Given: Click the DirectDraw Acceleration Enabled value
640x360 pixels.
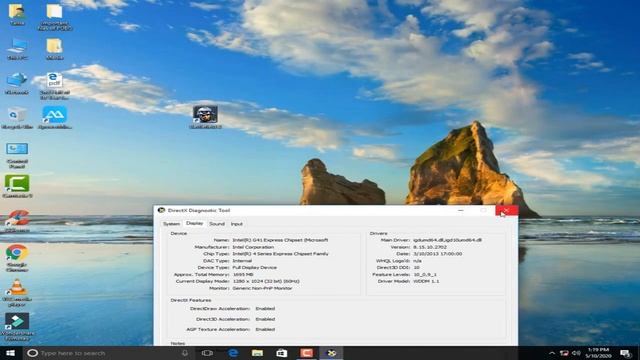Looking at the screenshot, I should 265,309.
